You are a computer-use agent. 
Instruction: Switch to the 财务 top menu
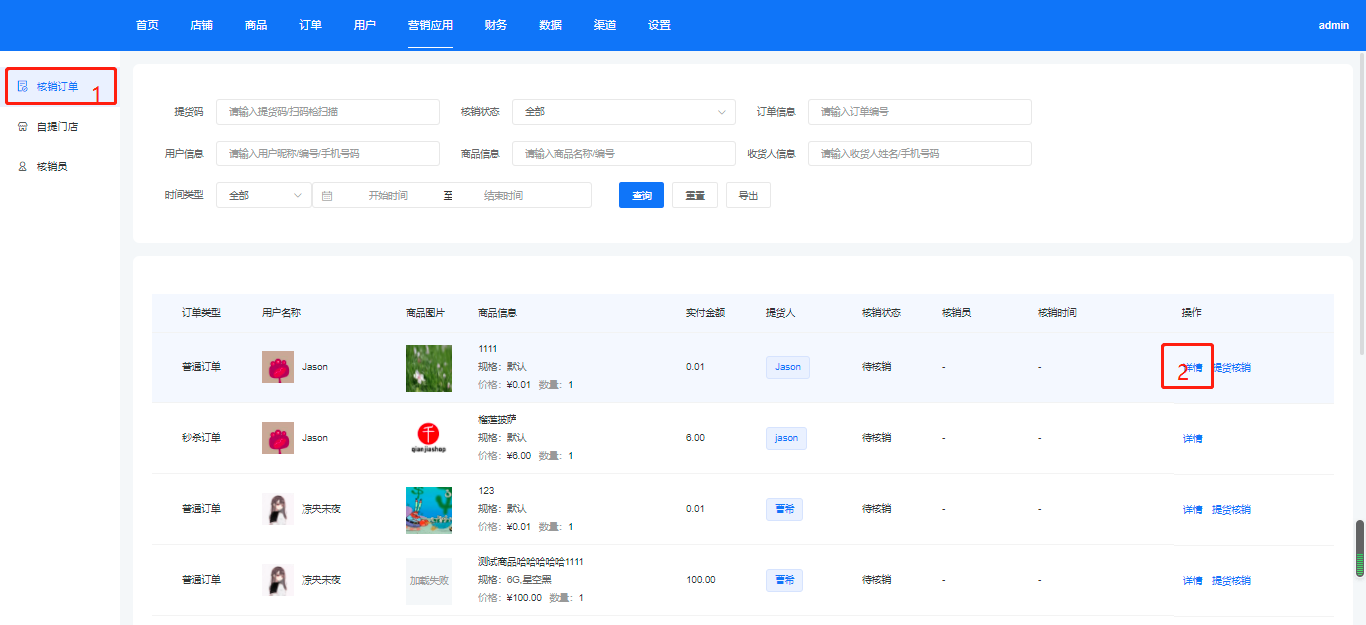(495, 25)
